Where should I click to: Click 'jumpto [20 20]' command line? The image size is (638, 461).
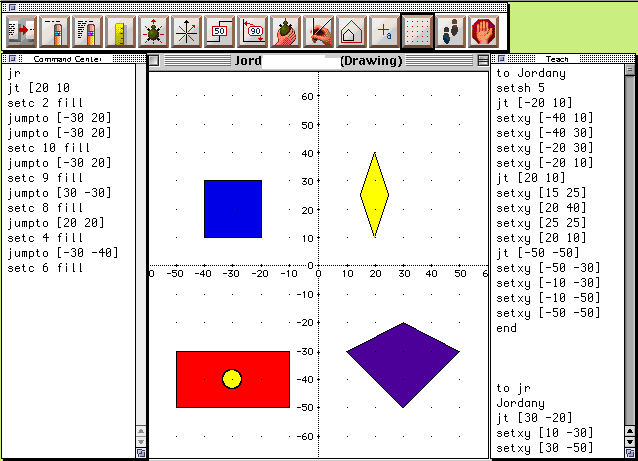coord(56,223)
